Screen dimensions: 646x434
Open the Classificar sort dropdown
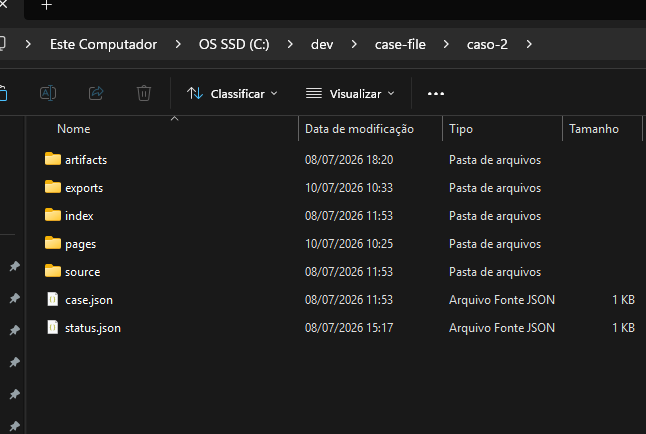[232, 94]
